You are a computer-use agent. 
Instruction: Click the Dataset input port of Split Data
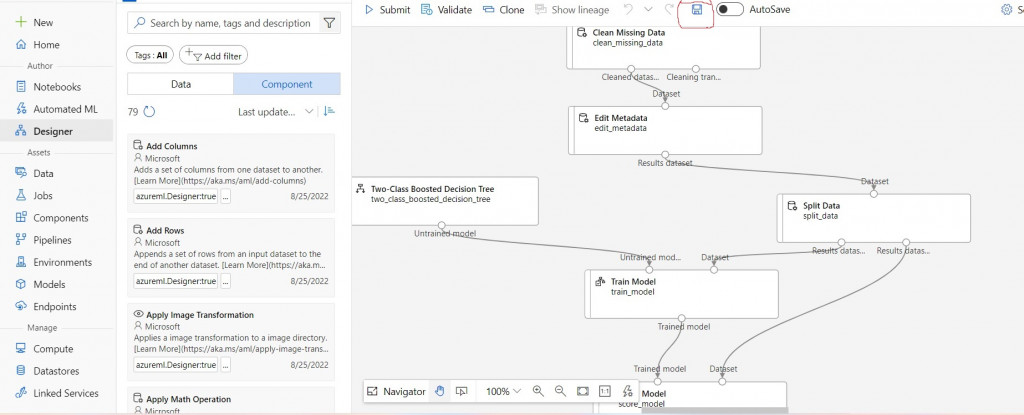(874, 193)
